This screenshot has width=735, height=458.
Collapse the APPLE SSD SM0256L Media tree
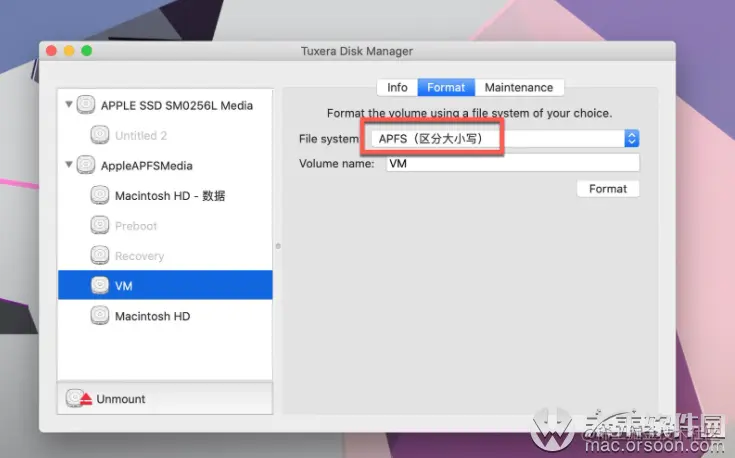point(69,104)
